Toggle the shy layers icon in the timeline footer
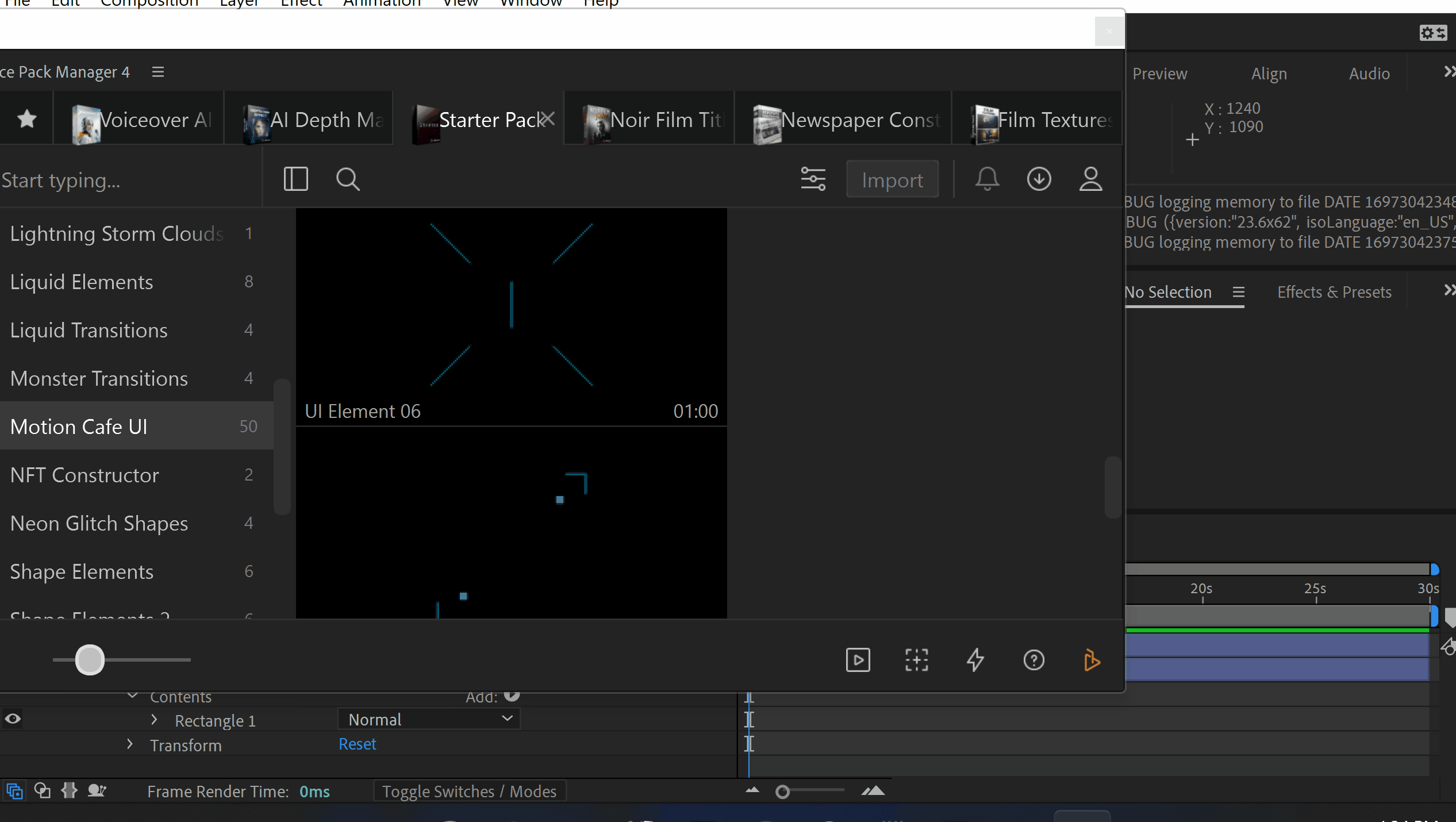 97,791
